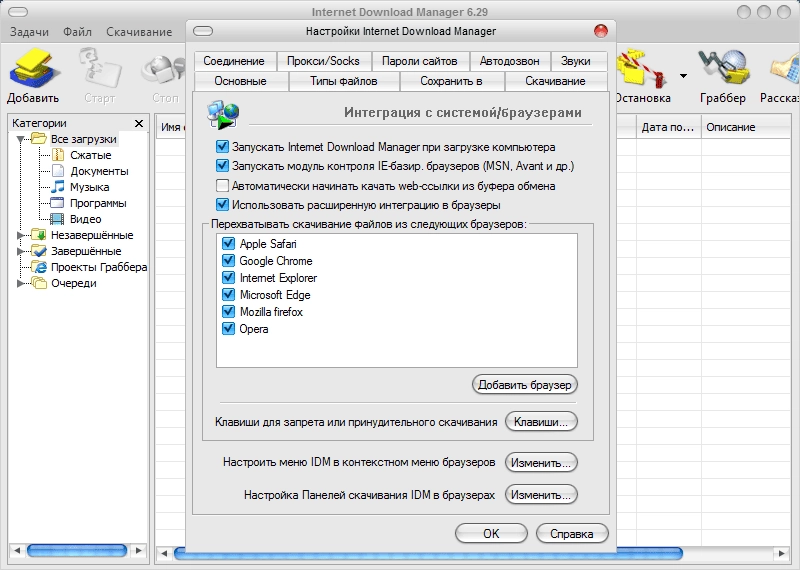800x570 pixels.
Task: Click the Дата по... column header
Action: pyautogui.click(x=668, y=128)
